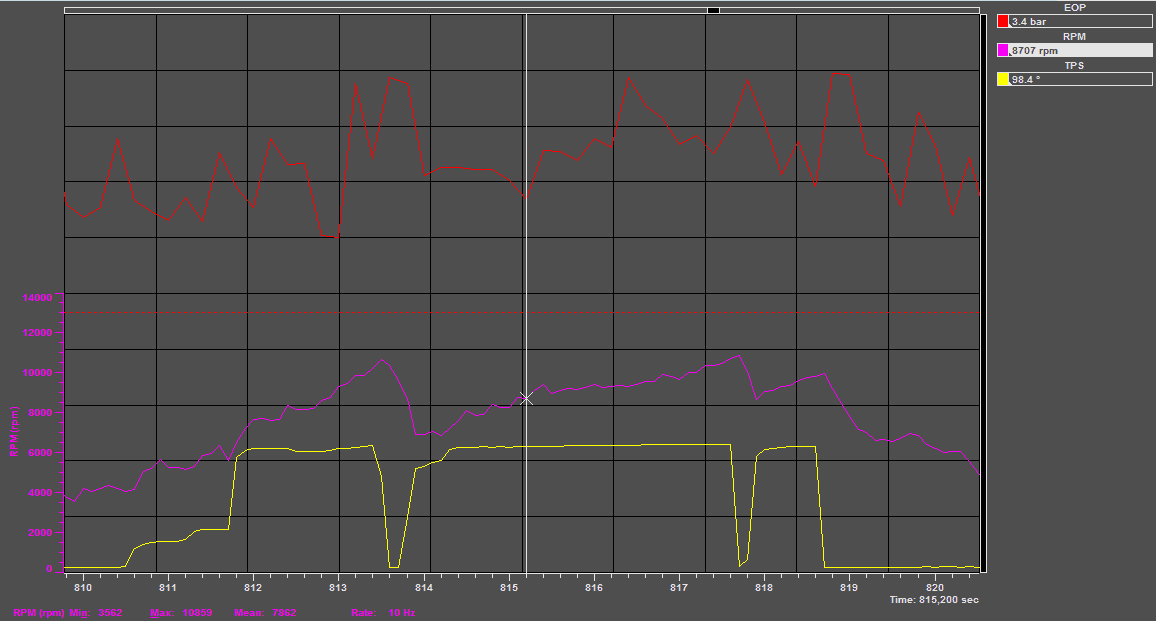Click the vertical scrollbar at the chart's right edge
The height and width of the screenshot is (621, 1156).
click(x=985, y=290)
